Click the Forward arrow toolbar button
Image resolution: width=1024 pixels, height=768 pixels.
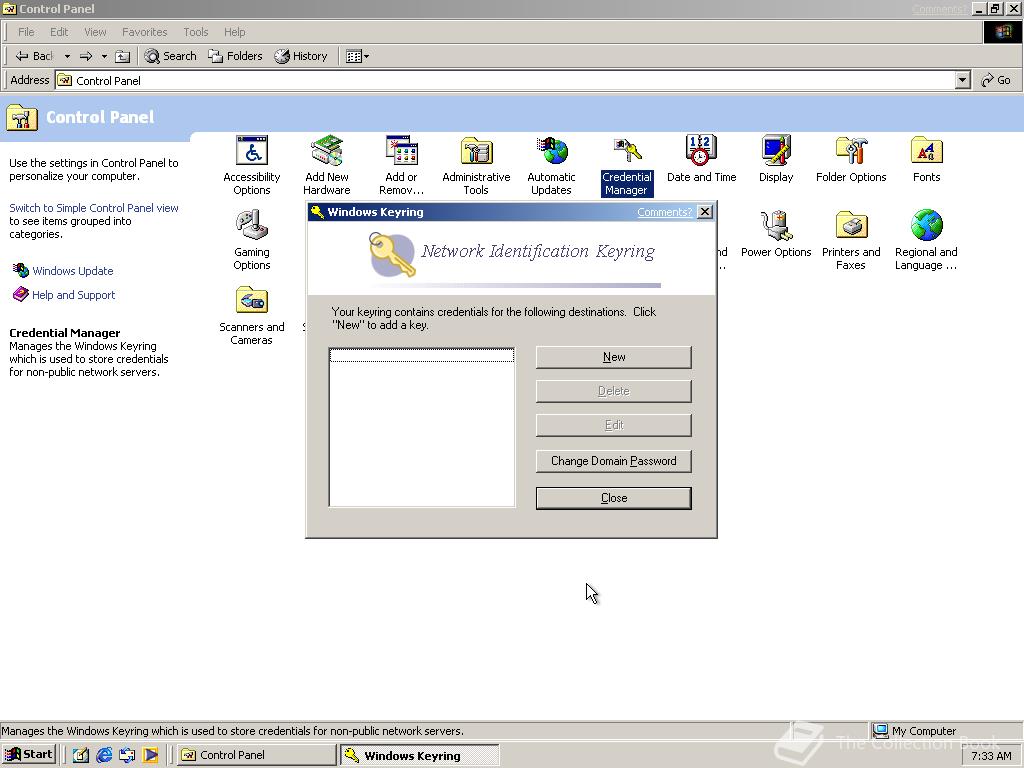click(x=86, y=56)
